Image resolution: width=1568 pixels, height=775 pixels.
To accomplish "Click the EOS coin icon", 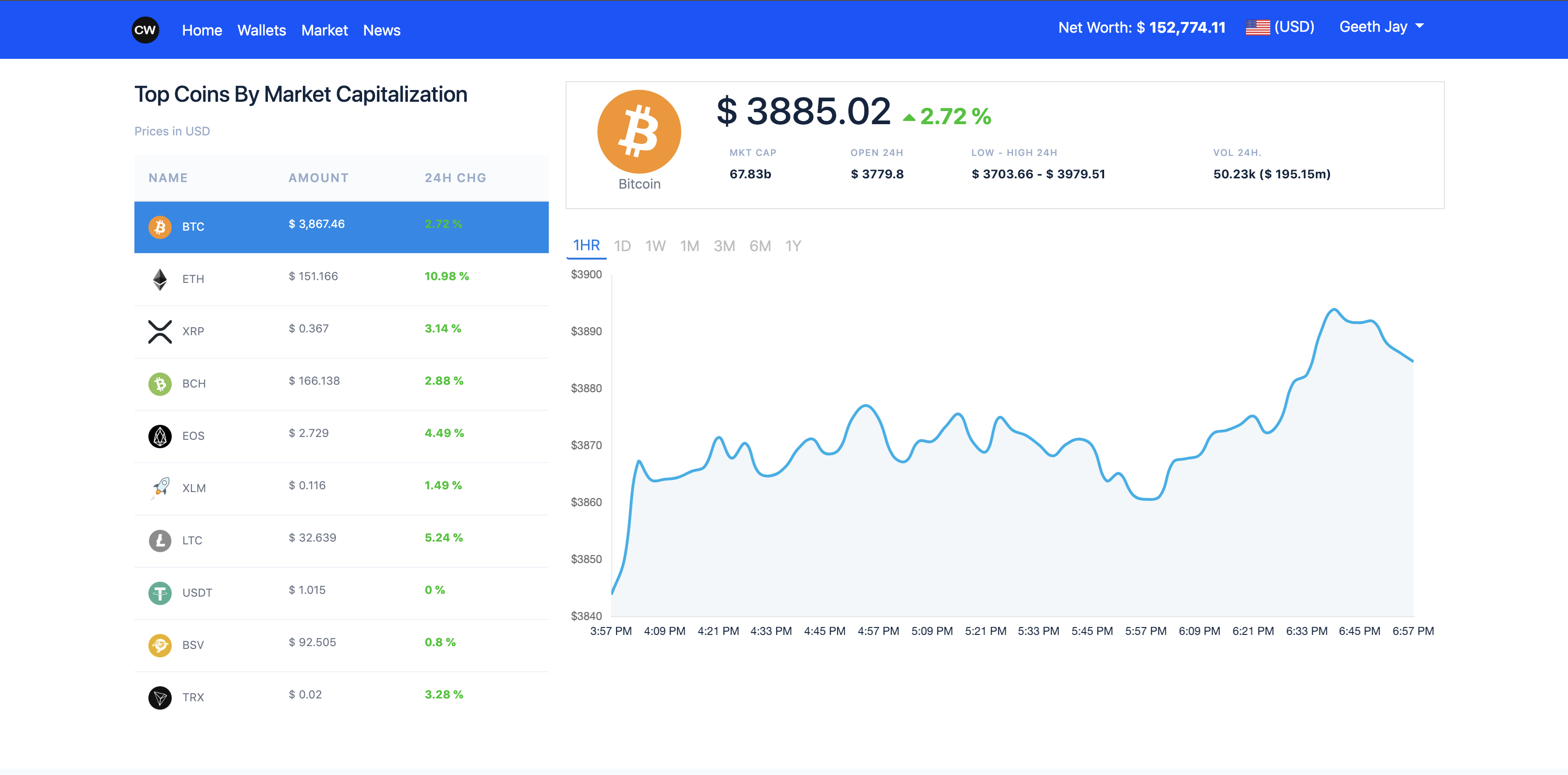I will 160,436.
